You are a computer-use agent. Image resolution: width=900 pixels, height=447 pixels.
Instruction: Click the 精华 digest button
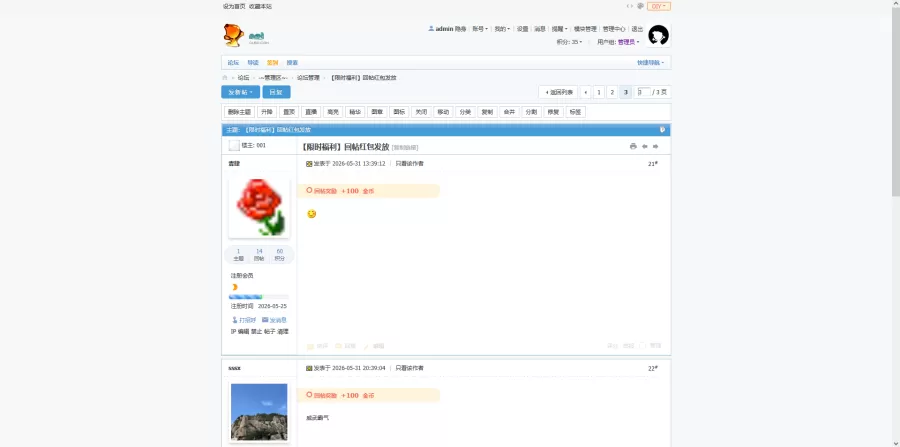[355, 112]
